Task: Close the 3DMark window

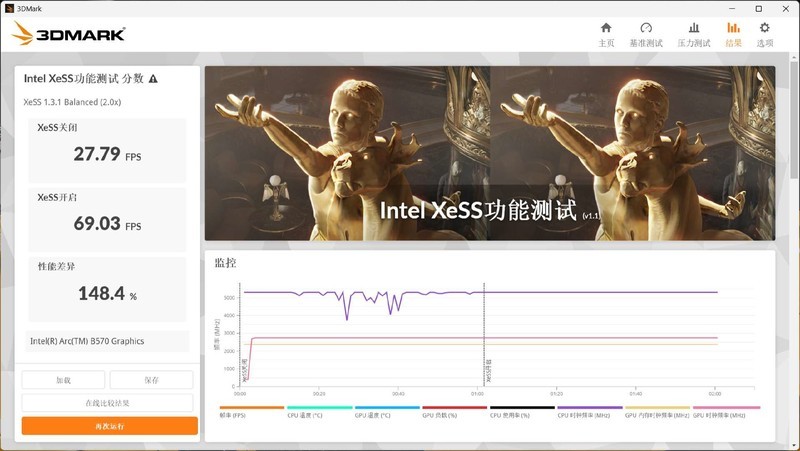Action: point(786,9)
